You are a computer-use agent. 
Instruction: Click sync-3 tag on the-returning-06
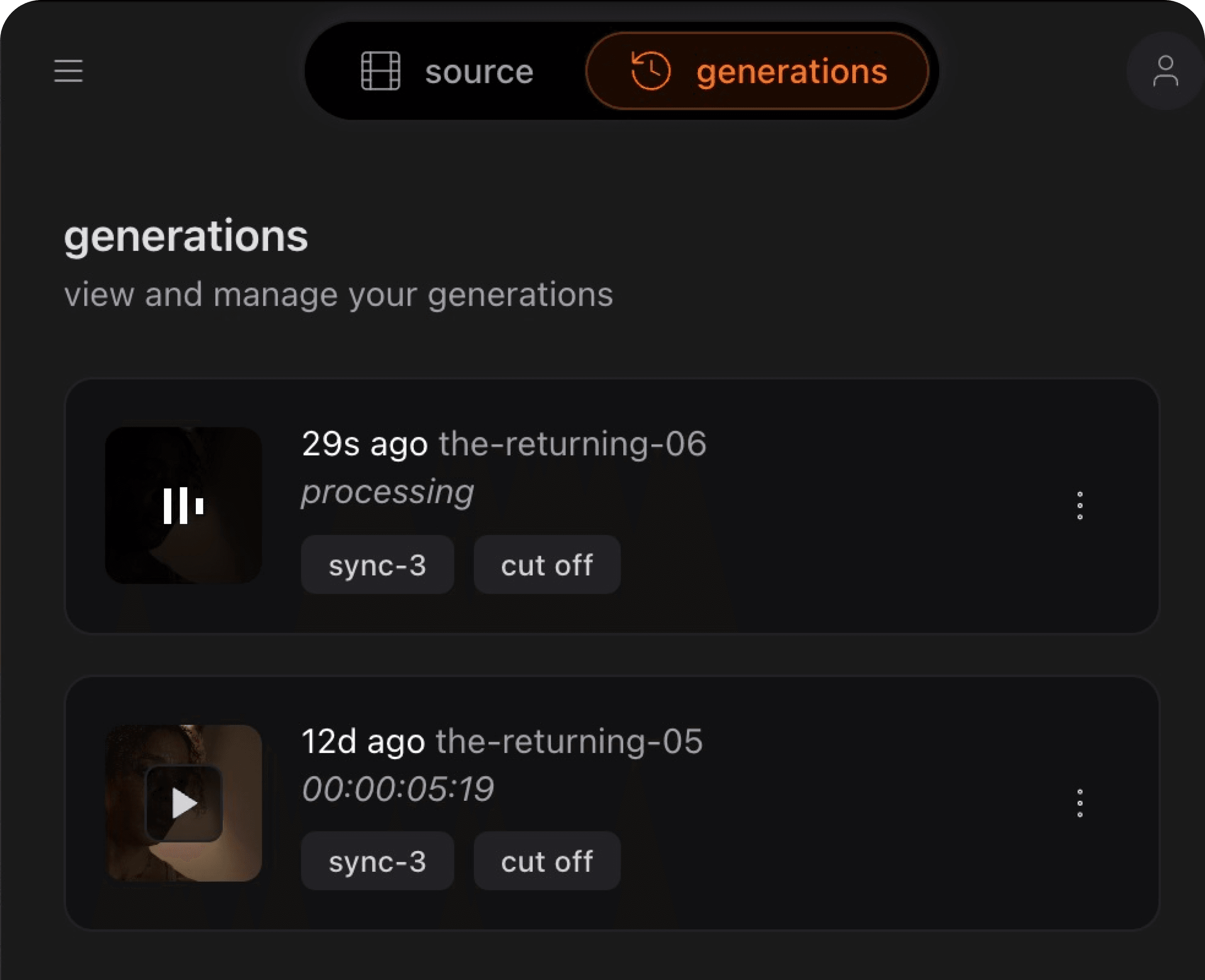pyautogui.click(x=377, y=565)
